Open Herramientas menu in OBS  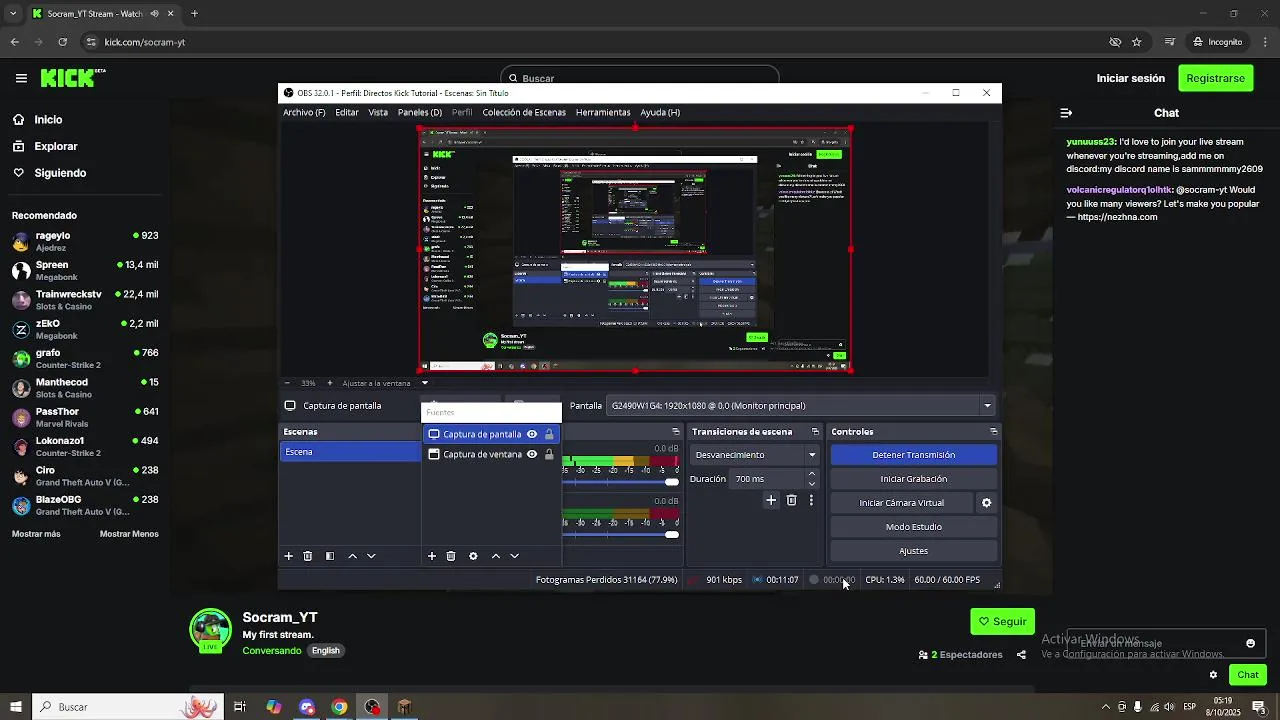click(x=603, y=113)
